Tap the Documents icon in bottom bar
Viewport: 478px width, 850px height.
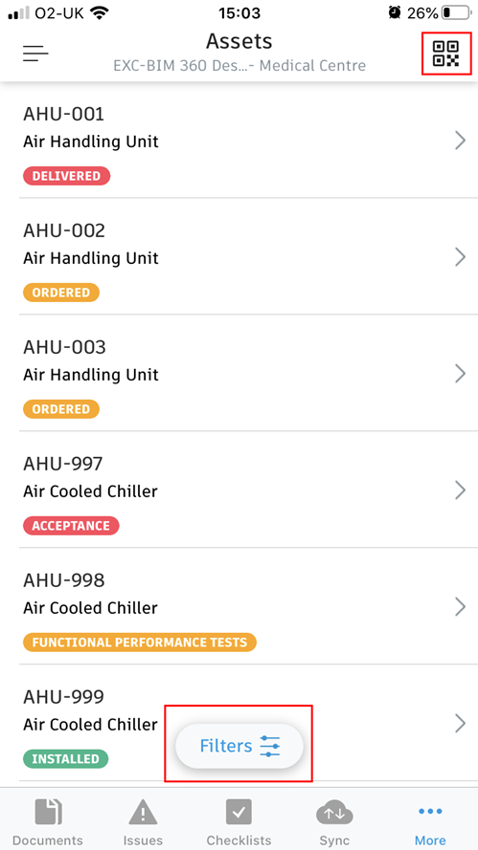click(x=48, y=814)
